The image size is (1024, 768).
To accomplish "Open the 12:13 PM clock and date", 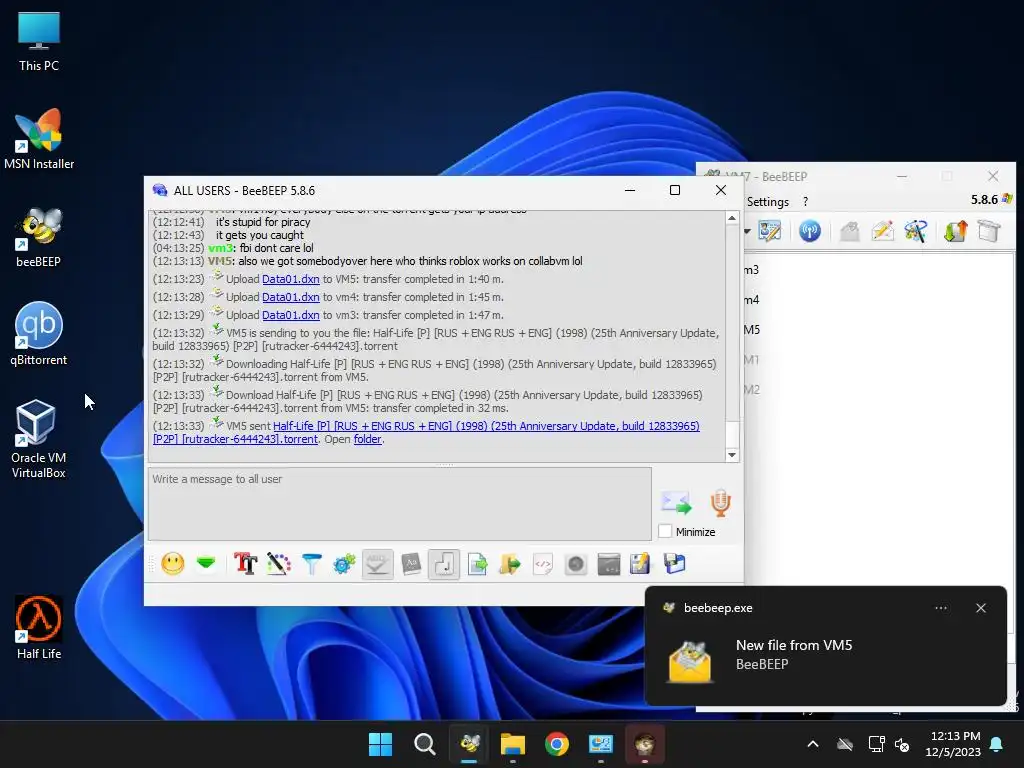I will coord(953,744).
